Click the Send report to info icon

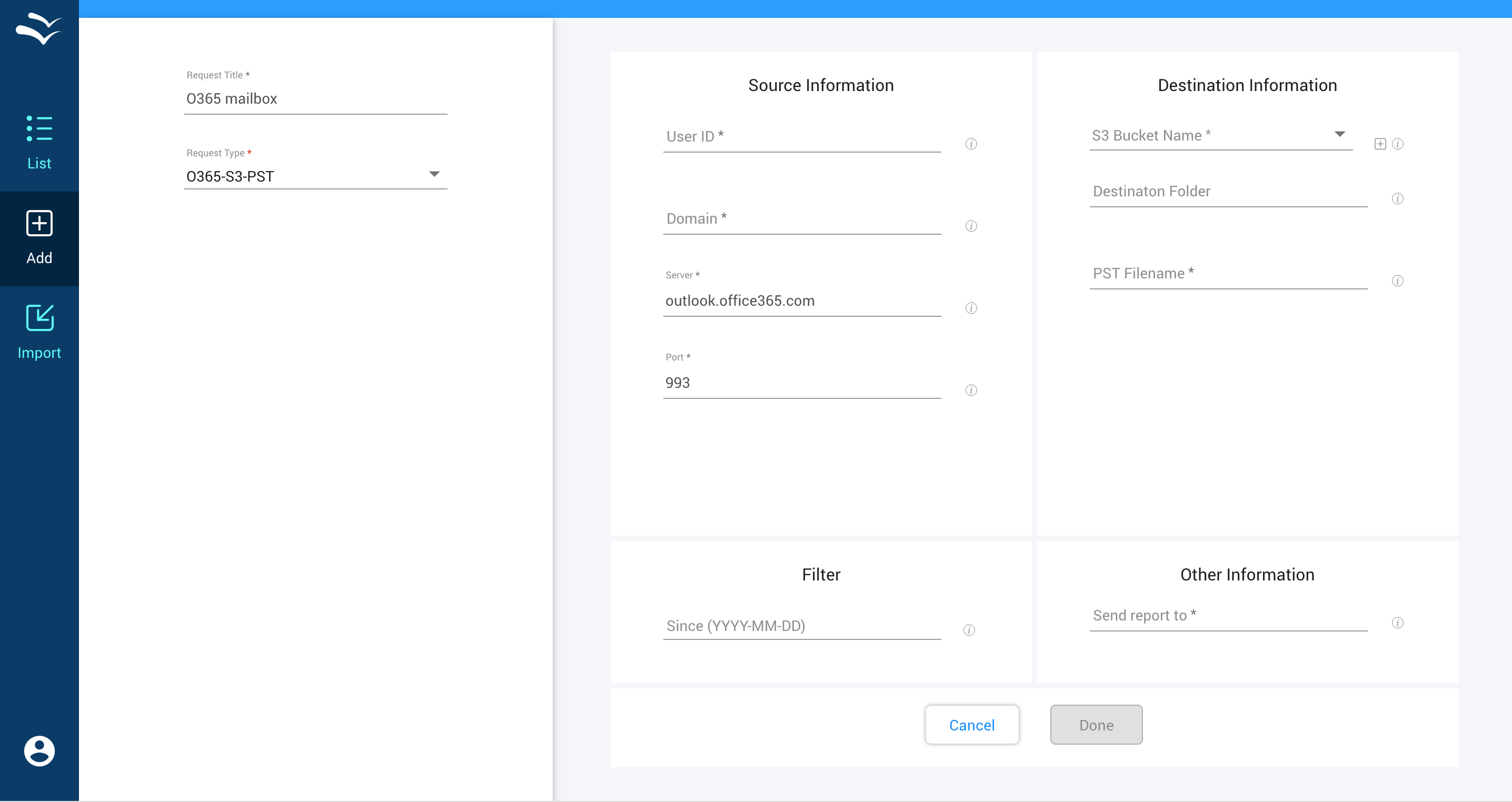(1397, 623)
